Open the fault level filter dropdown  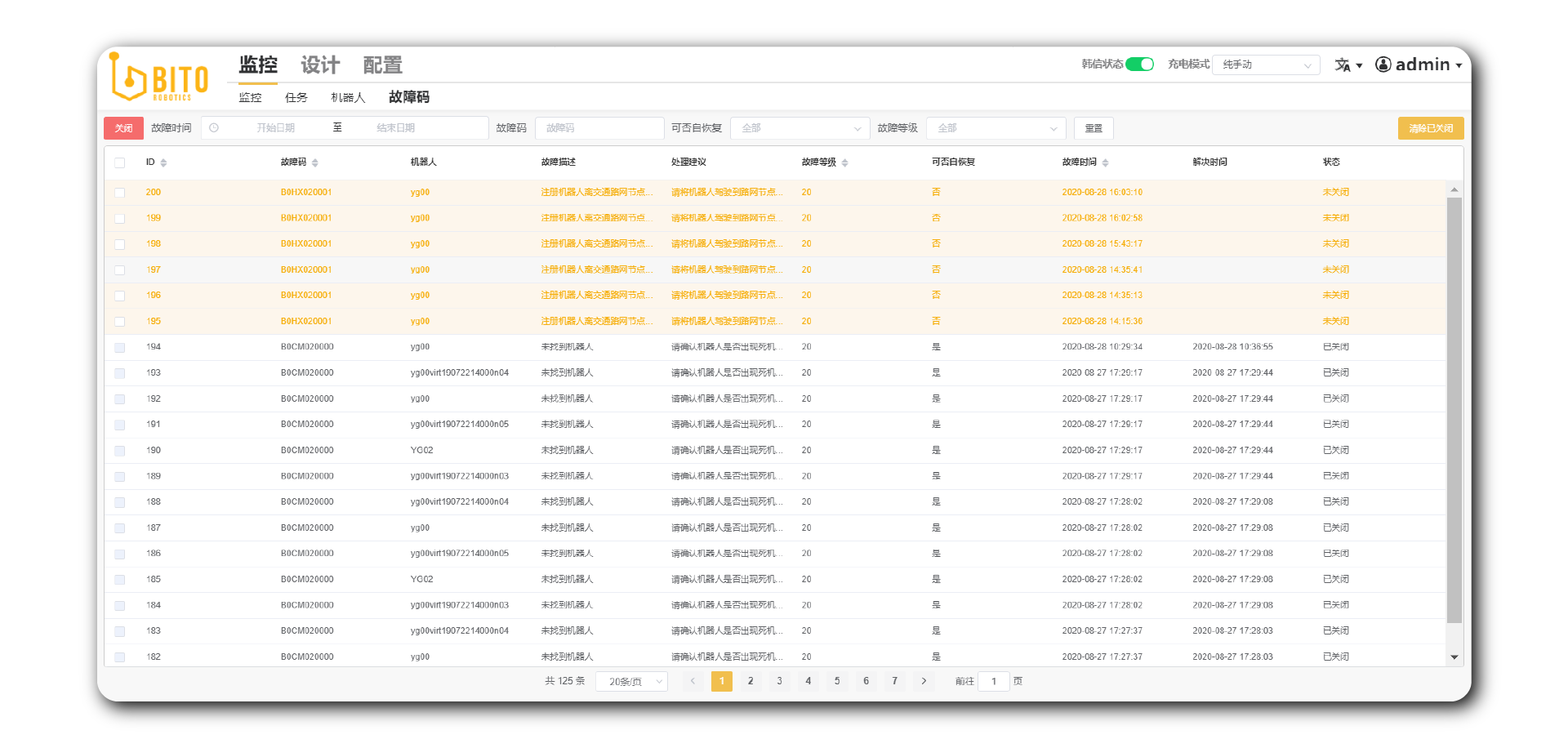996,128
